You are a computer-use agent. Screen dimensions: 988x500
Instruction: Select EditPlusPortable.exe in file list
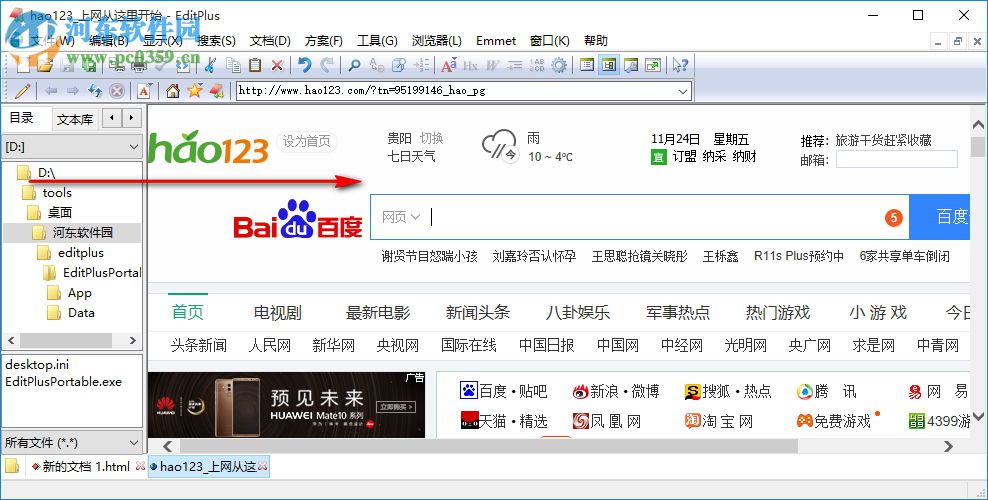pyautogui.click(x=64, y=382)
